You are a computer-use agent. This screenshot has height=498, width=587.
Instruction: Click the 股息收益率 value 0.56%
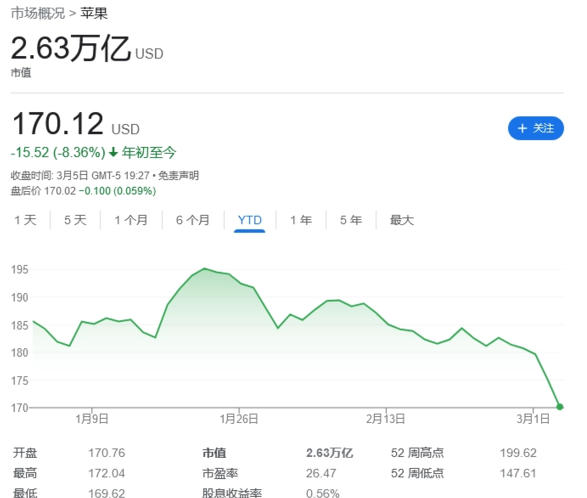tap(323, 493)
